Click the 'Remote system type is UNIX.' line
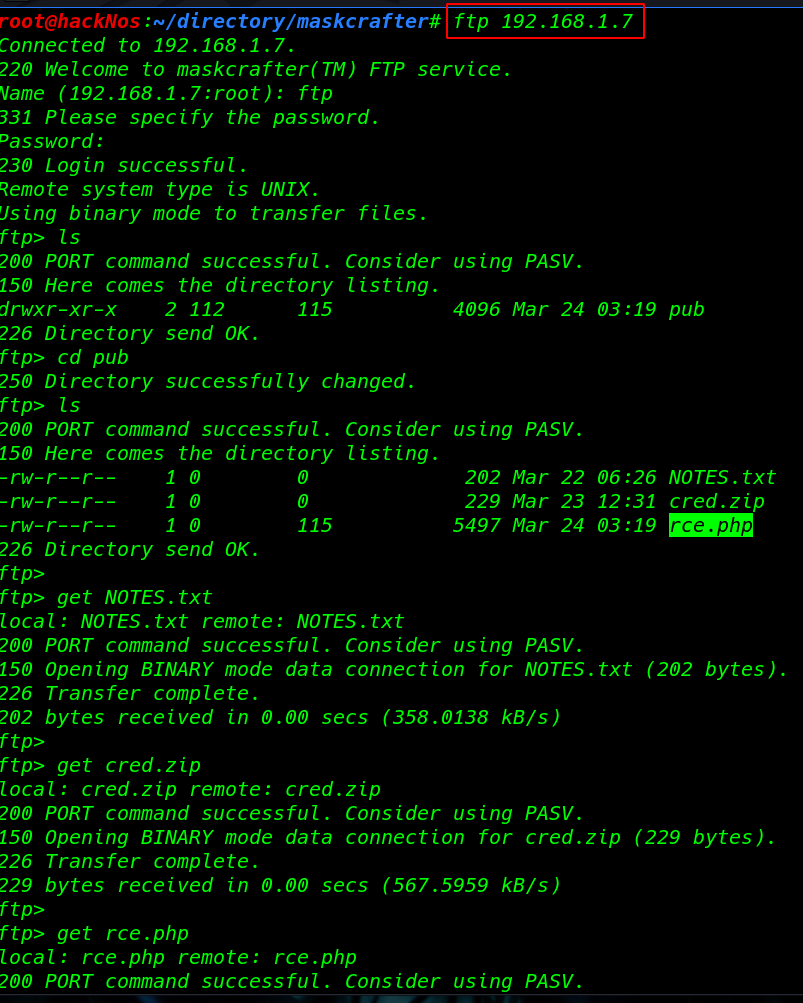 [159, 189]
